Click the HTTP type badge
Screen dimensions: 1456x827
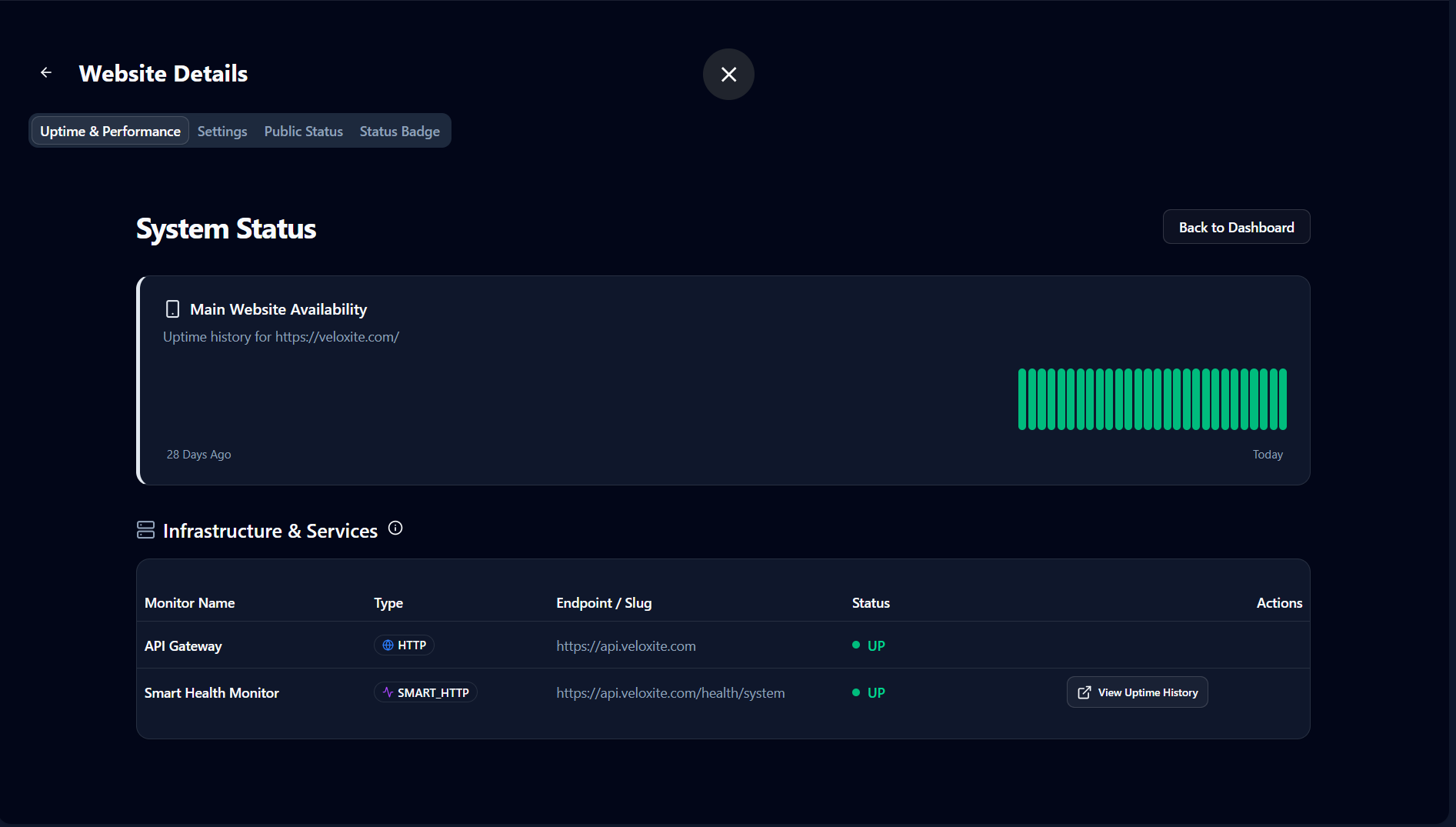click(x=404, y=645)
